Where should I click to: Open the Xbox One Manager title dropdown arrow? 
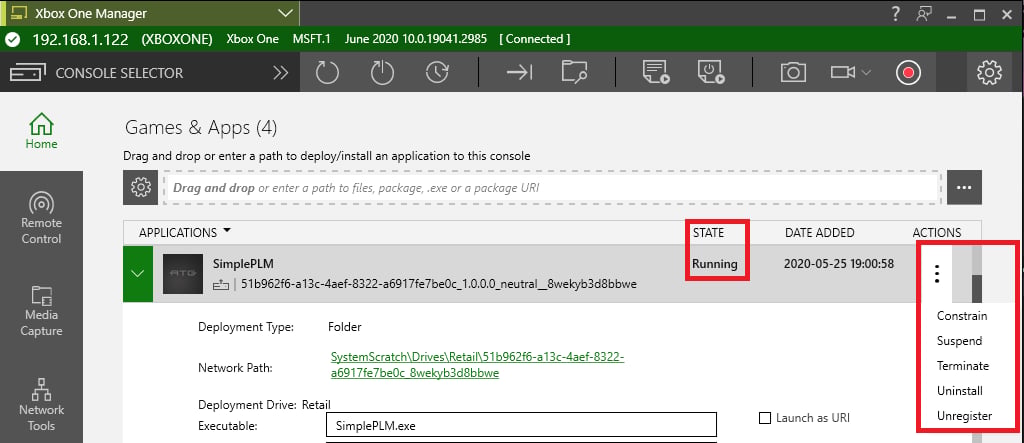coord(285,13)
